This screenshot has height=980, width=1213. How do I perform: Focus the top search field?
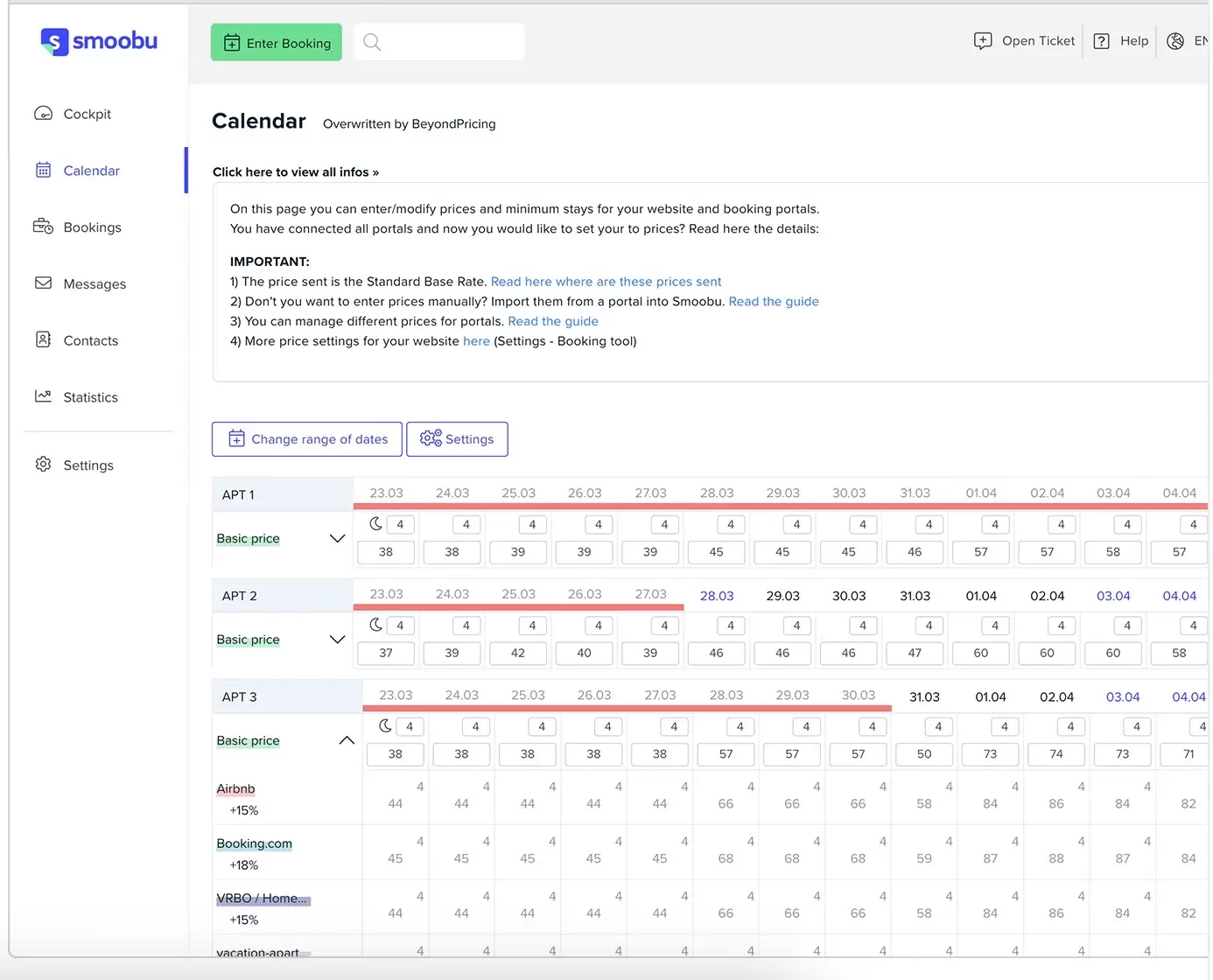439,42
